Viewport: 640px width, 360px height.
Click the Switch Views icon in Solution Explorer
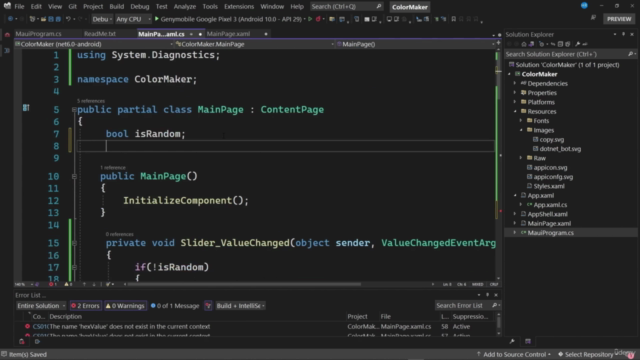[531, 44]
